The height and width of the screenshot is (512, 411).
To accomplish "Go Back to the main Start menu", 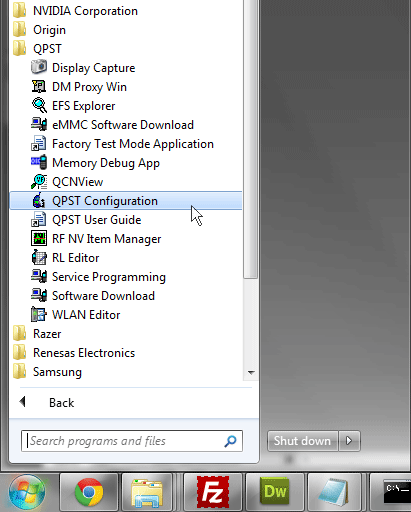I will [x=61, y=403].
